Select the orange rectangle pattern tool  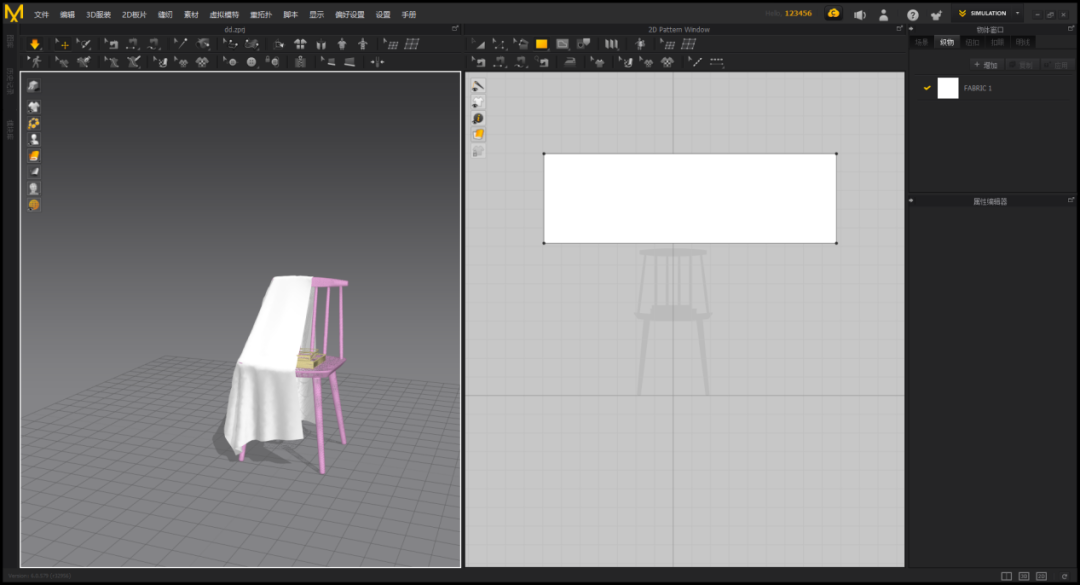coord(541,44)
